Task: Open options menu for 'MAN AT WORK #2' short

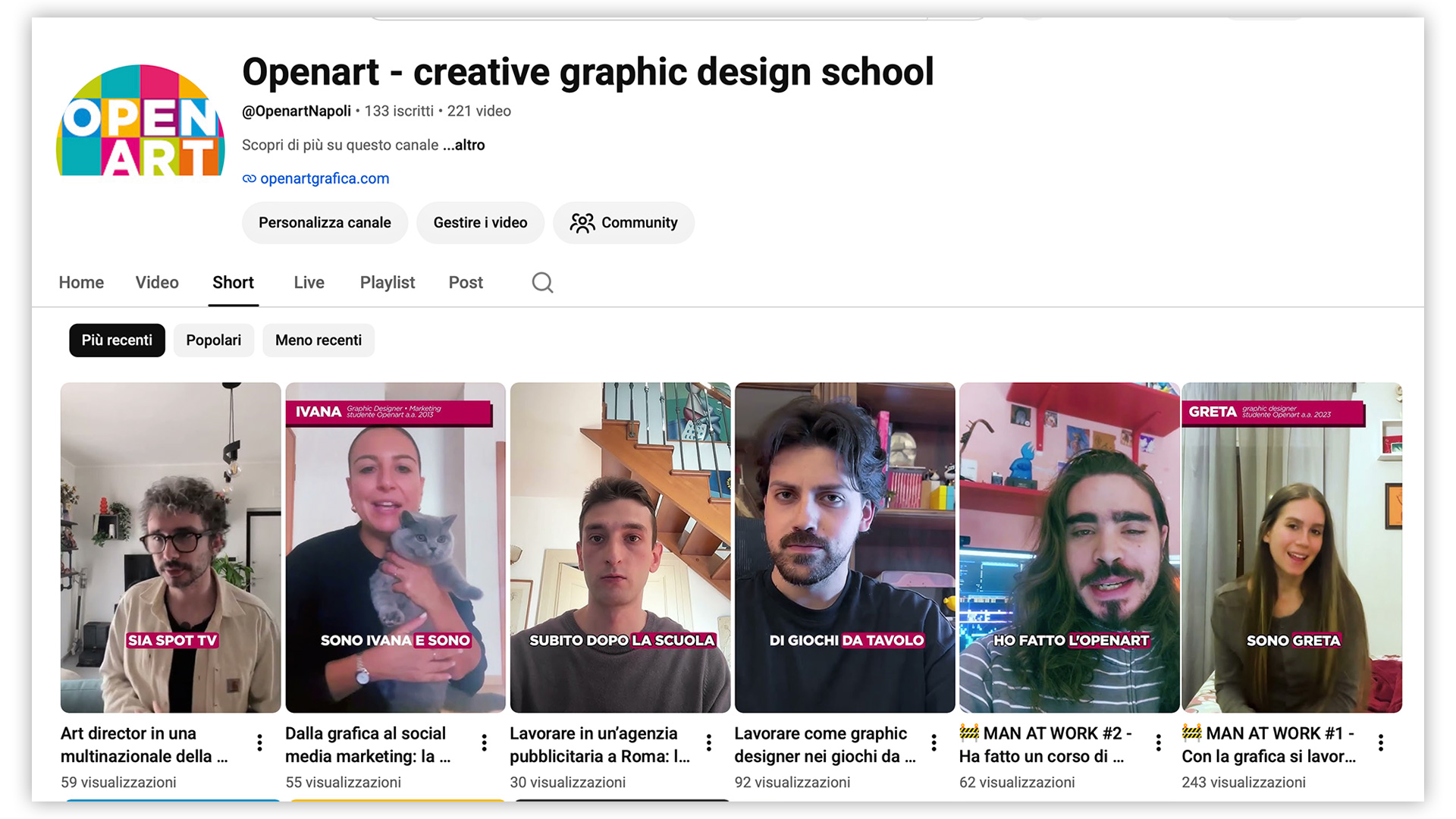Action: 1158,743
